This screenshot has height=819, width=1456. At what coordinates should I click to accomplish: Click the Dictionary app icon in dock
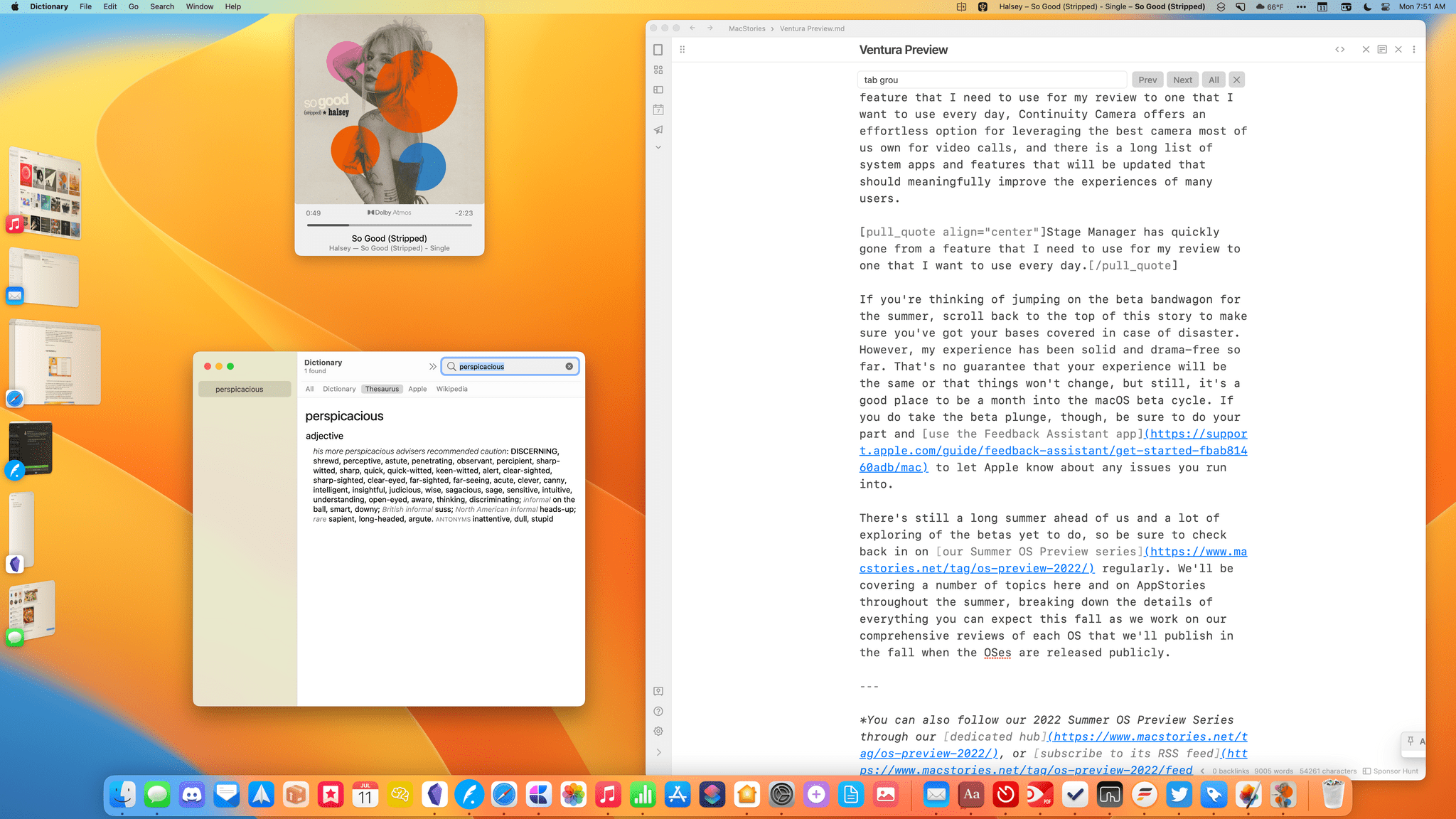(x=971, y=795)
